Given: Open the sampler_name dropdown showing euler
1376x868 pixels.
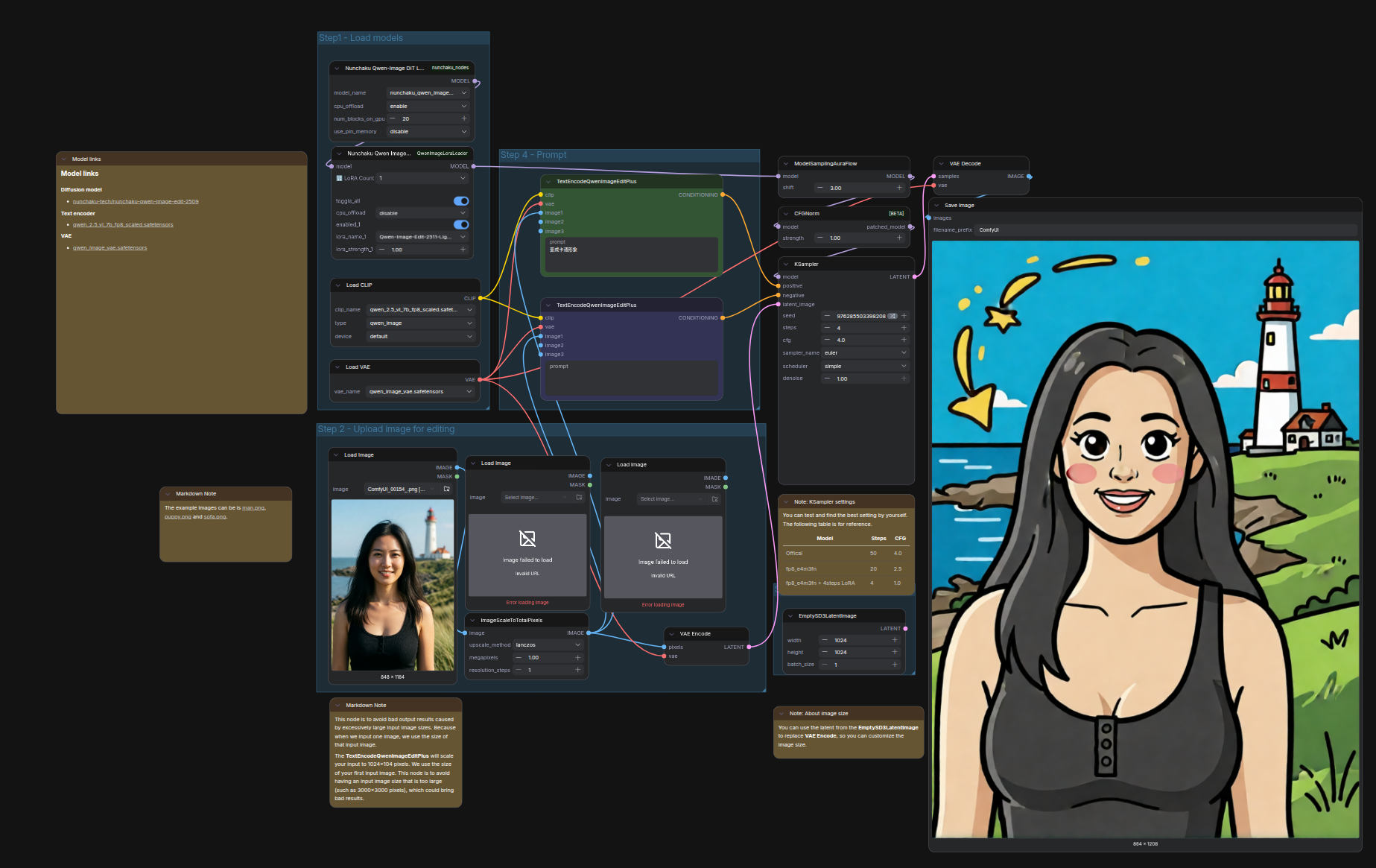Looking at the screenshot, I should coord(865,353).
